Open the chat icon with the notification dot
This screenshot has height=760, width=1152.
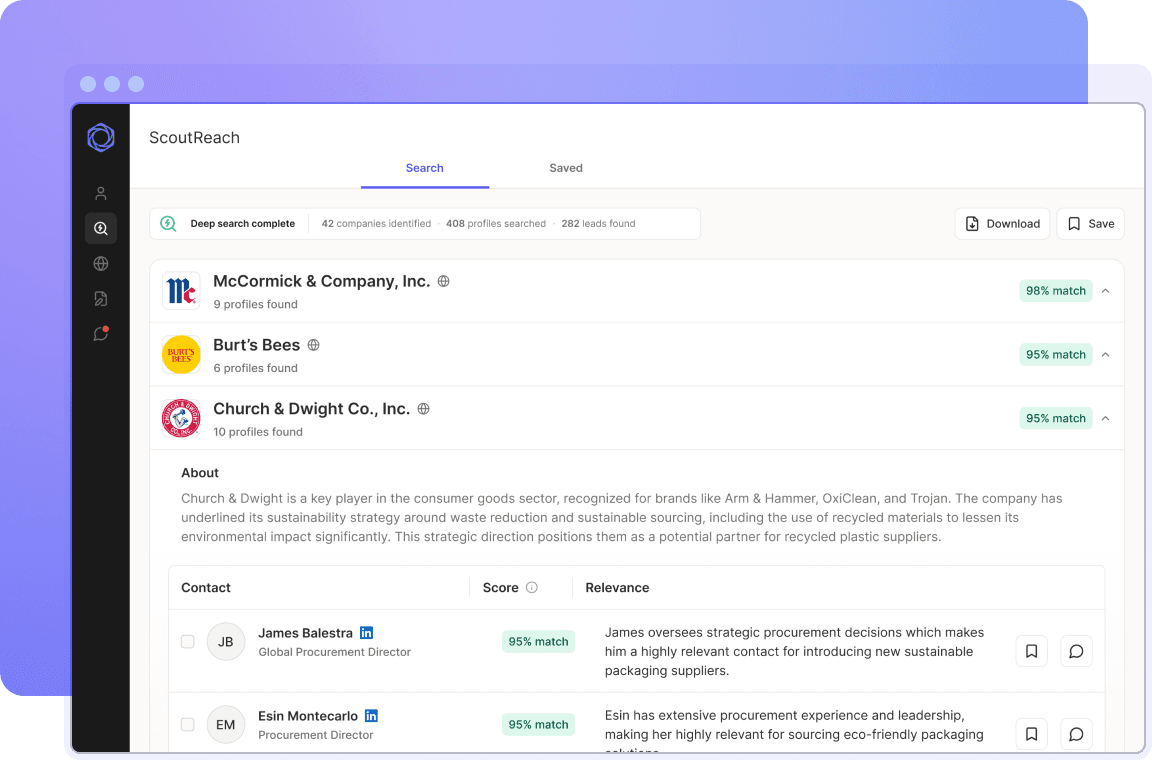(x=100, y=333)
